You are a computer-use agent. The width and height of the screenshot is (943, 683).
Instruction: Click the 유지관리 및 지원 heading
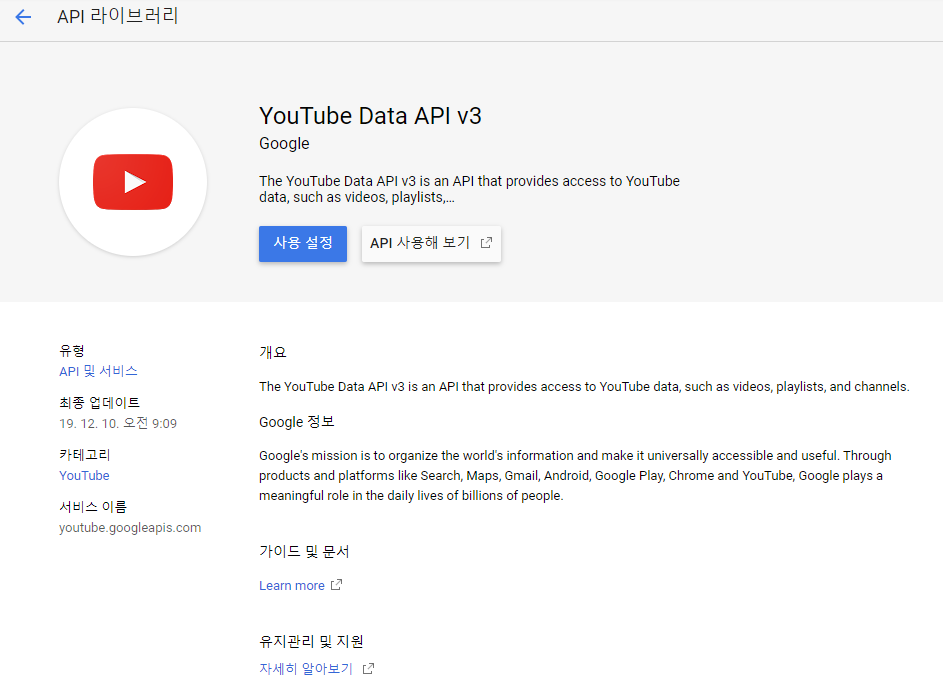tap(311, 642)
